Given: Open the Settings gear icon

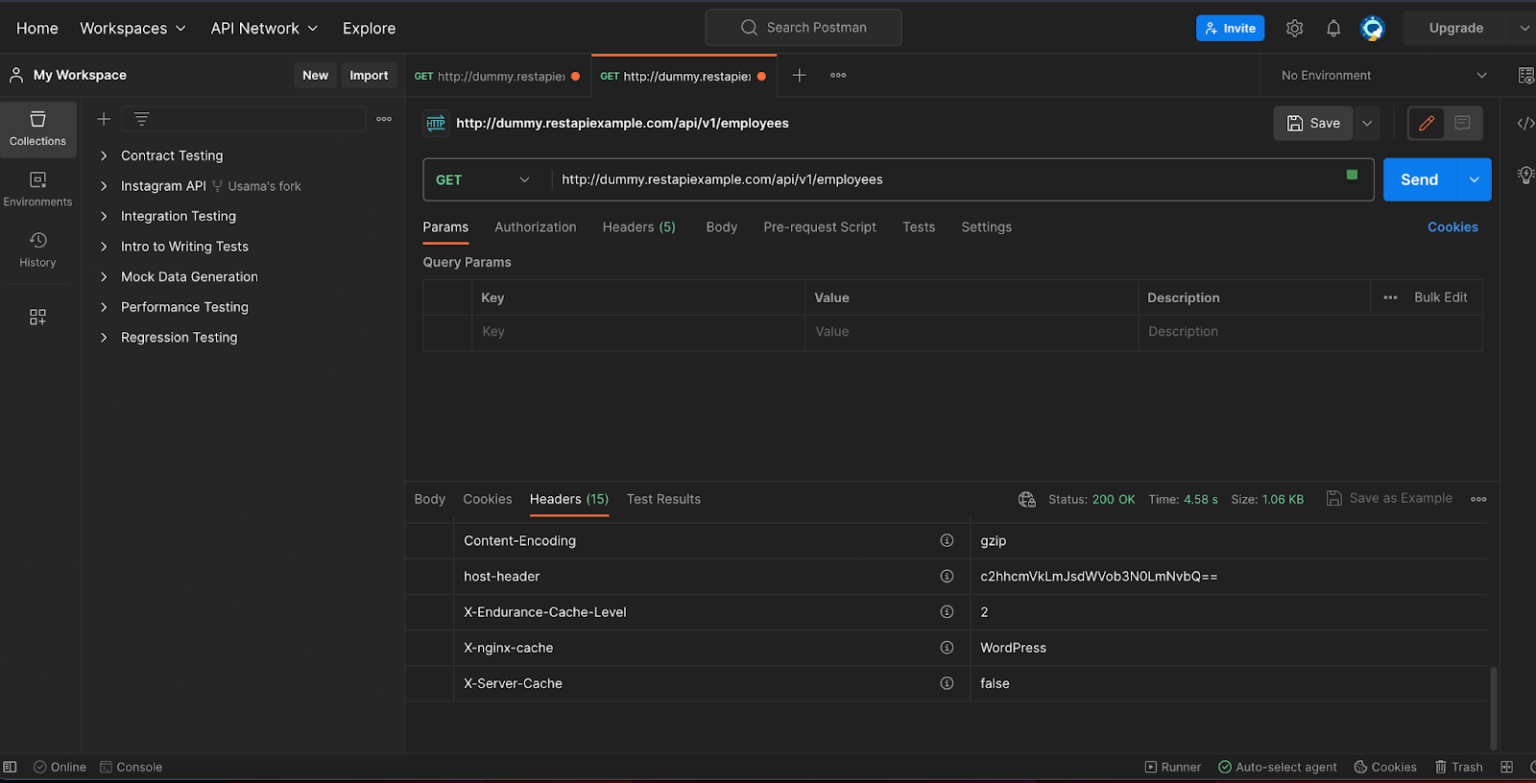Looking at the screenshot, I should click(x=1294, y=28).
